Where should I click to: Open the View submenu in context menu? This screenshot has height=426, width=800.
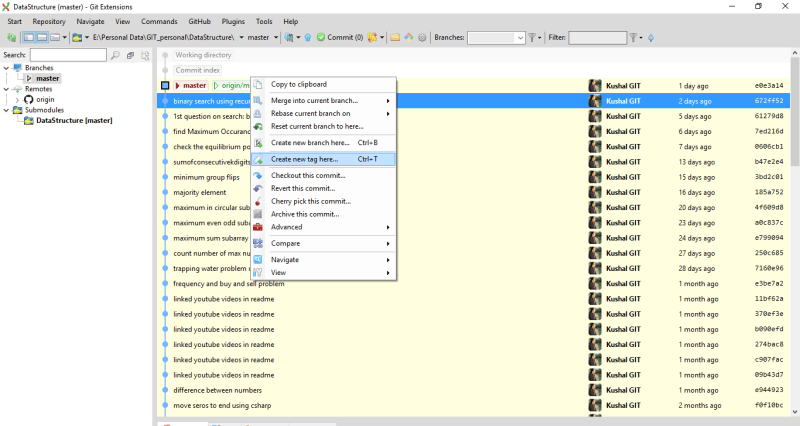coord(323,272)
